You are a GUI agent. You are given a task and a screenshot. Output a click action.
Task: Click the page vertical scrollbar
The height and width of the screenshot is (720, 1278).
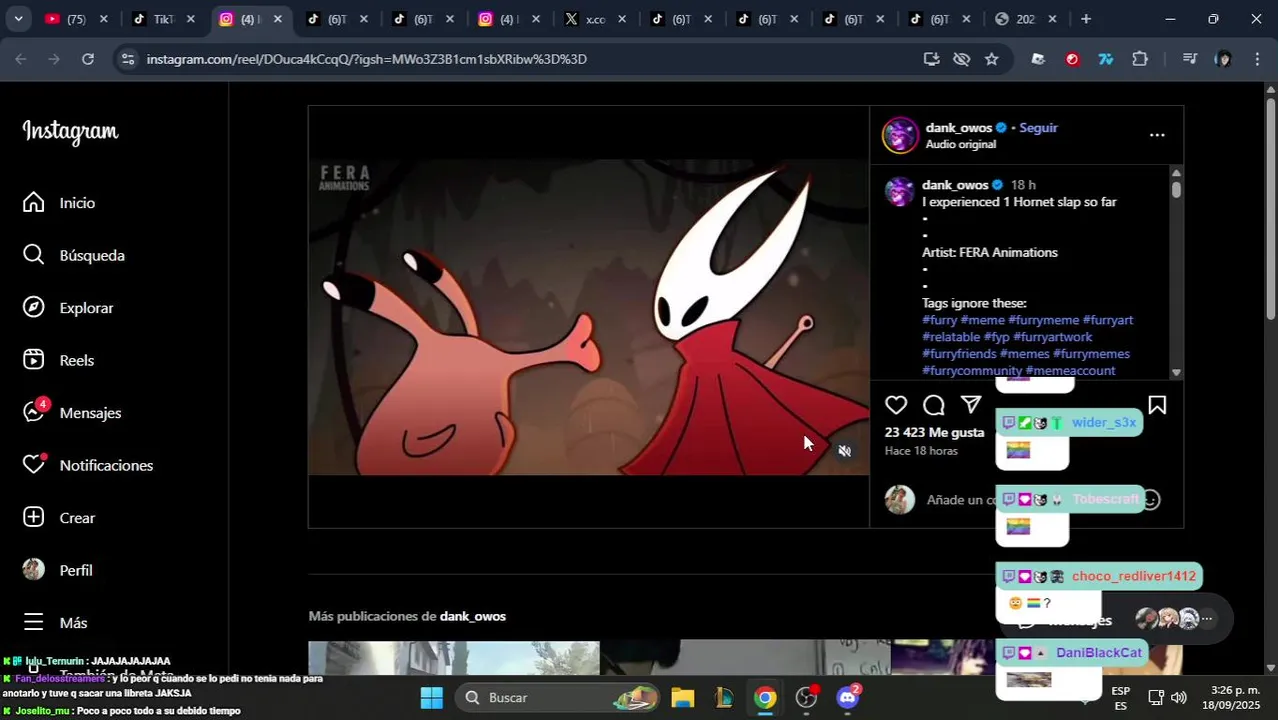coord(1271,210)
